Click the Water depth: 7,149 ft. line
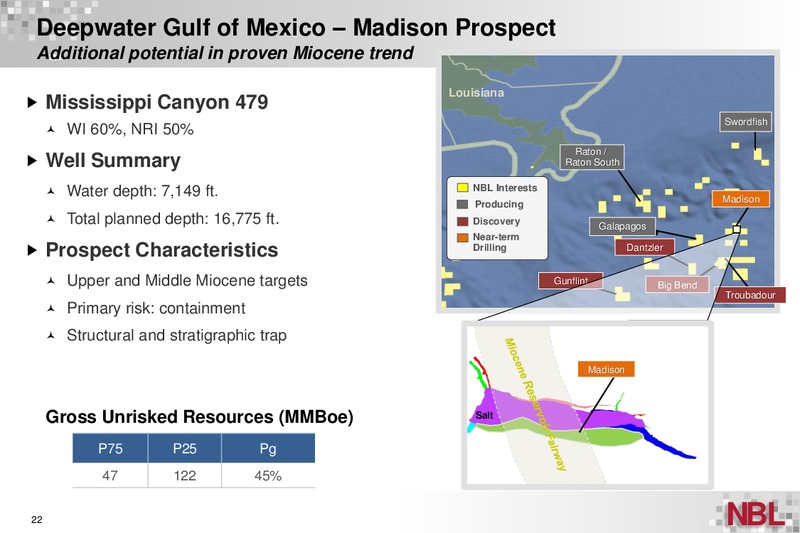800x533 pixels. point(142,191)
